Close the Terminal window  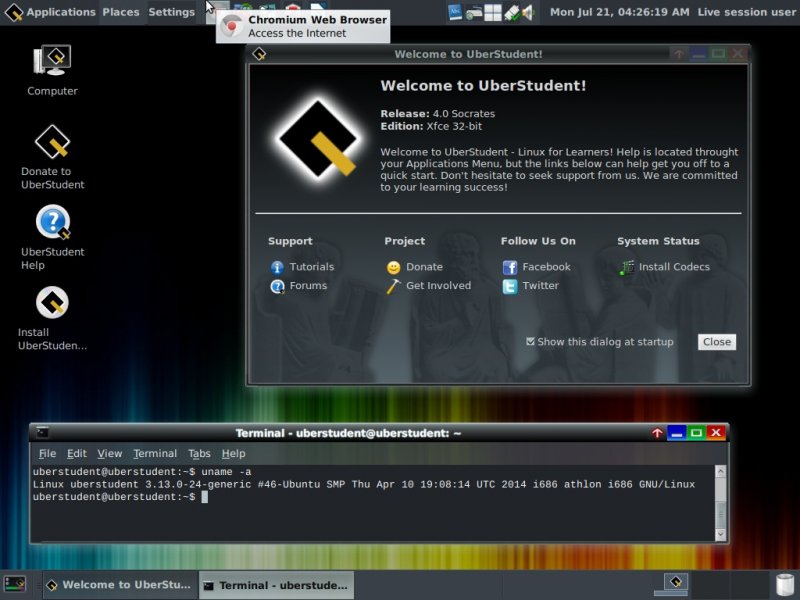(716, 433)
